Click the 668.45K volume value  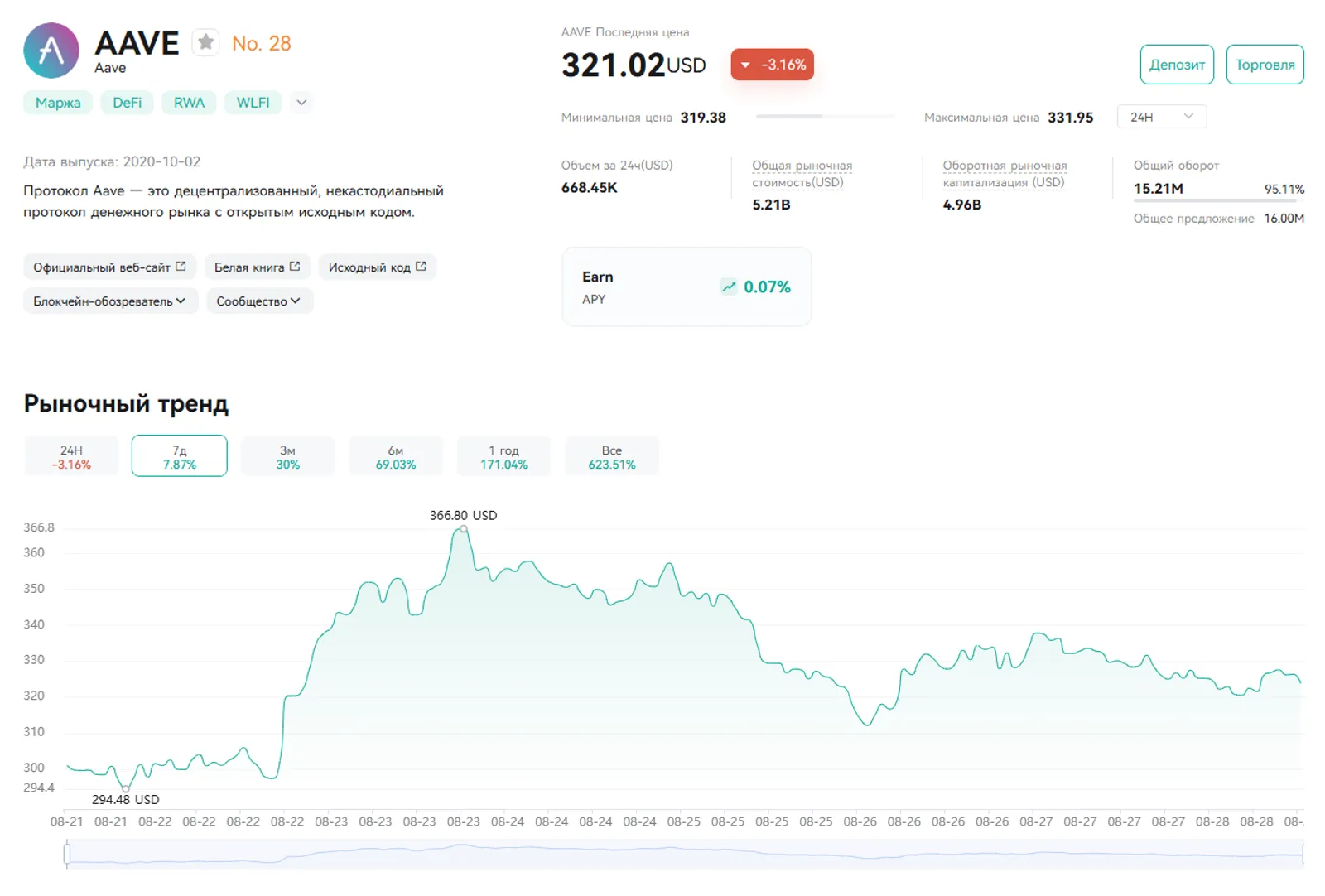coord(590,188)
